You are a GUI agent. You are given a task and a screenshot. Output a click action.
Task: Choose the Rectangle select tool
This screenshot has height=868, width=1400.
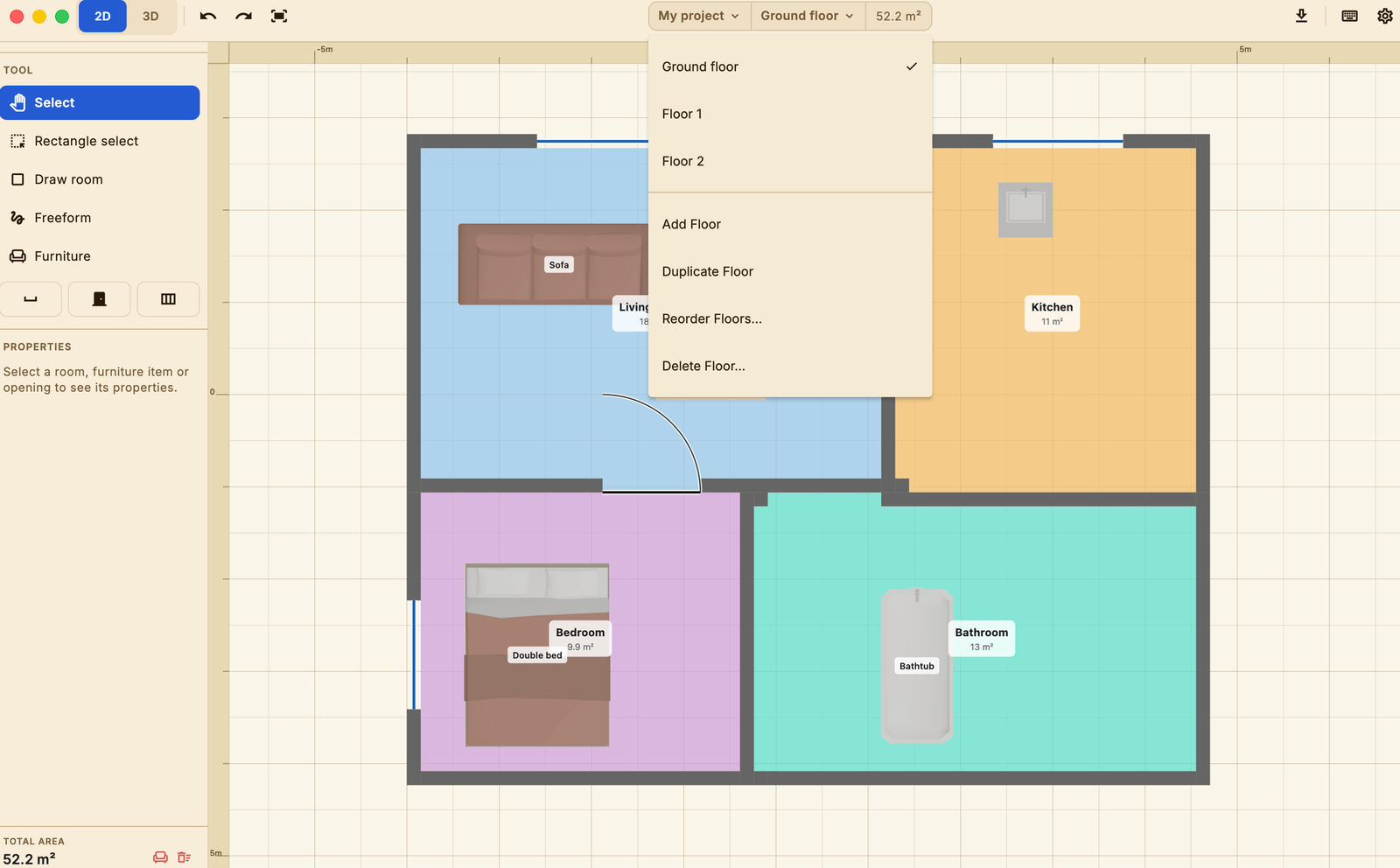tap(100, 141)
